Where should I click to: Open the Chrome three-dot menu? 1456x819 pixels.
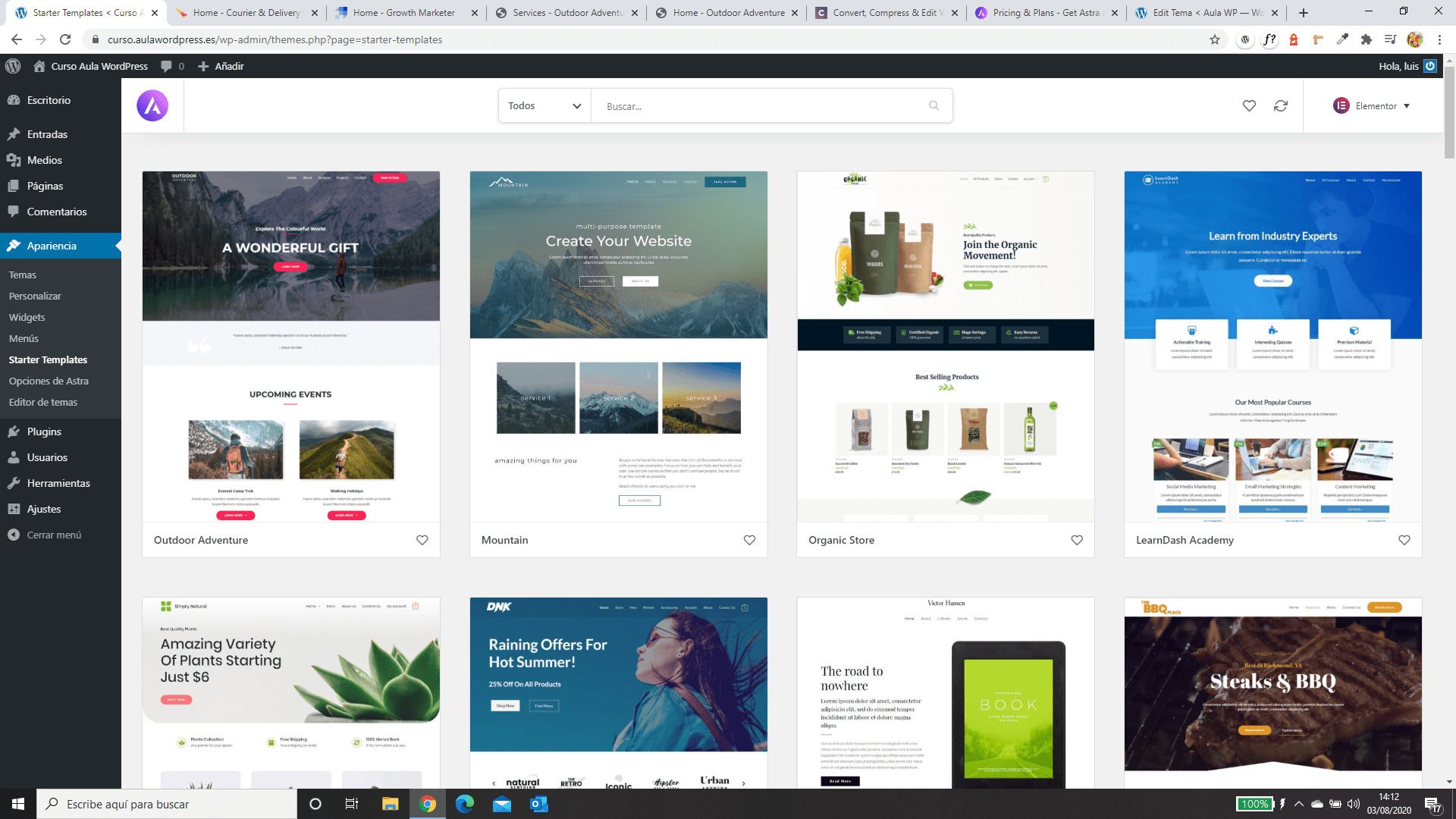click(x=1439, y=39)
